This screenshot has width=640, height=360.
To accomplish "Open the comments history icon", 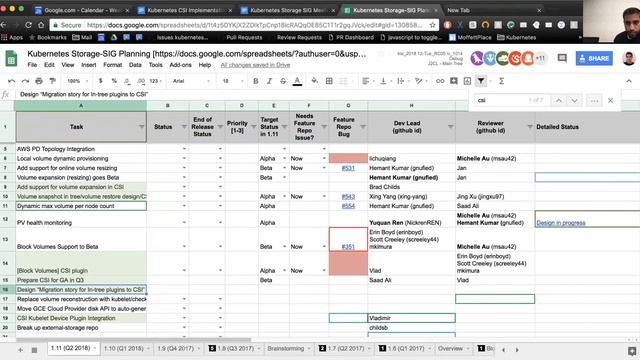I will tap(562, 58).
